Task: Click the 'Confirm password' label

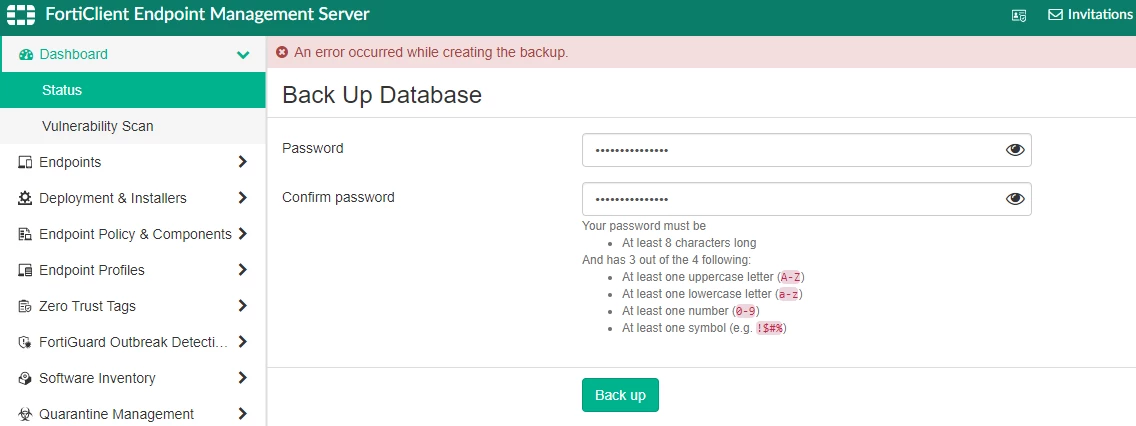Action: [338, 197]
